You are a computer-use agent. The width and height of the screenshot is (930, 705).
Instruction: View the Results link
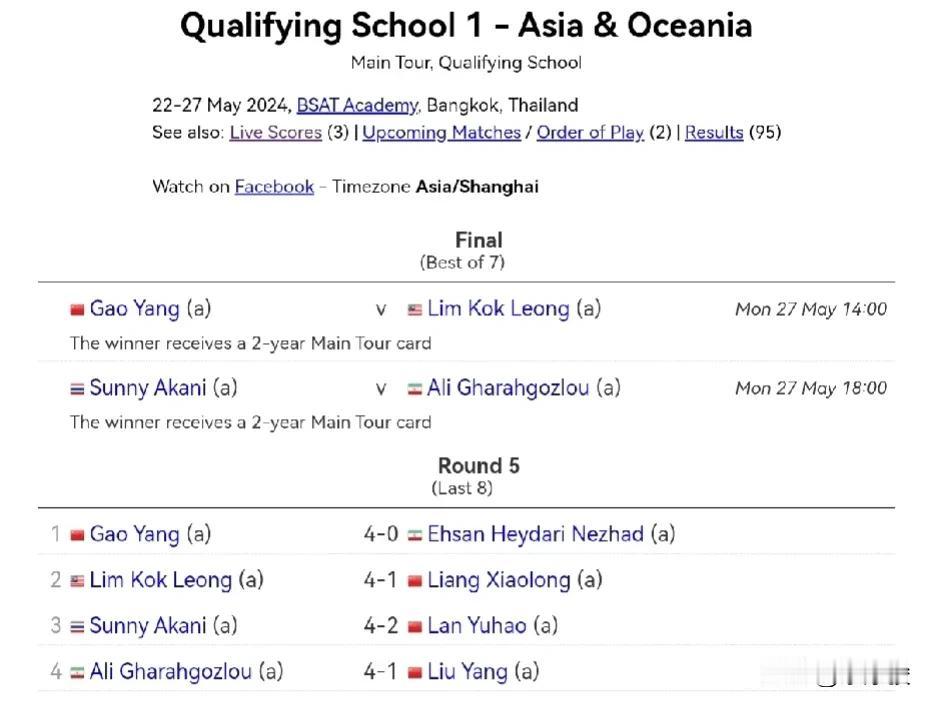[x=714, y=132]
